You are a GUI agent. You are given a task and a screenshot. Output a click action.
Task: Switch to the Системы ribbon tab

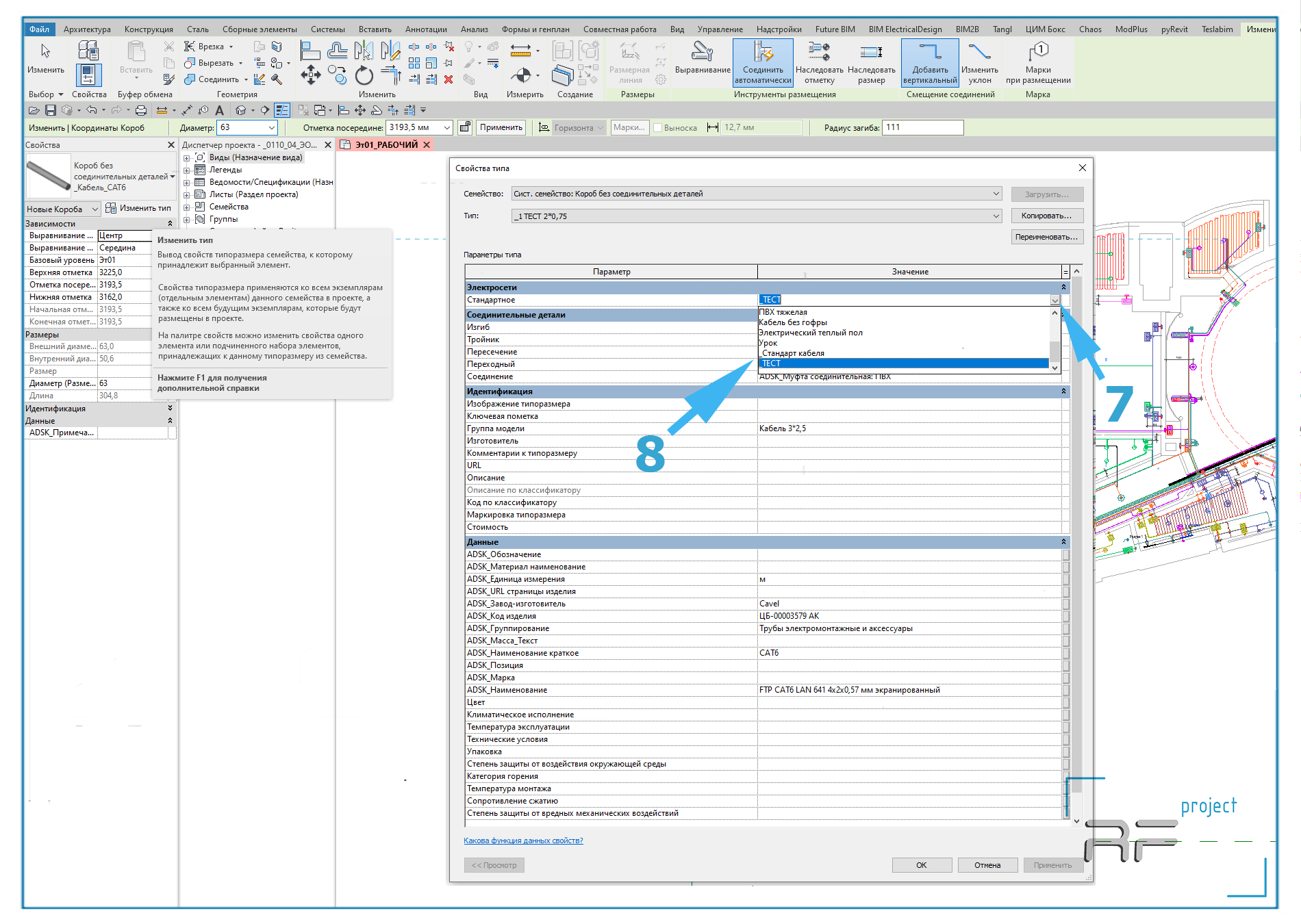[x=328, y=29]
